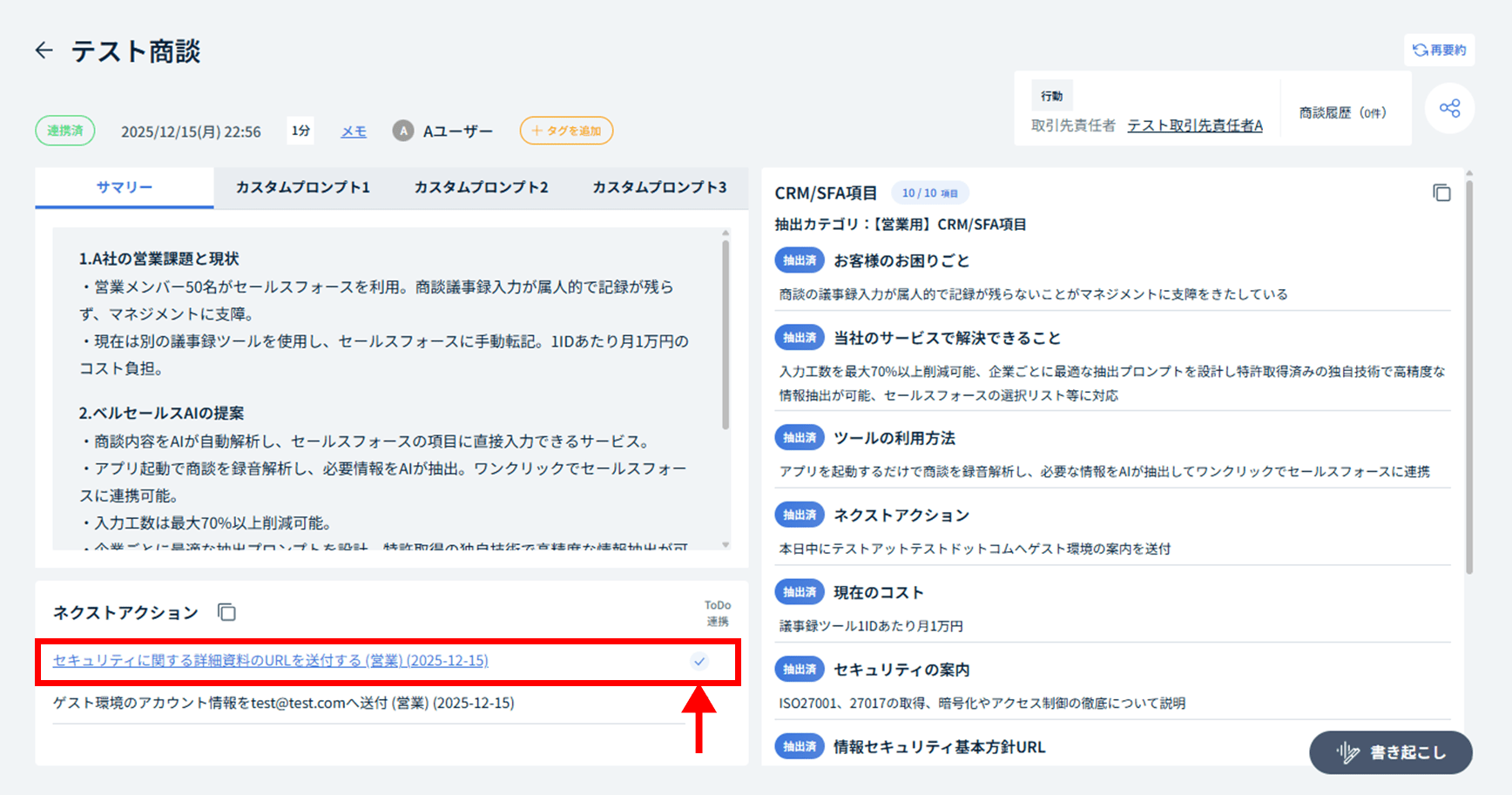Open the 書き起こし transcript button
This screenshot has width=1512, height=795.
point(1390,752)
